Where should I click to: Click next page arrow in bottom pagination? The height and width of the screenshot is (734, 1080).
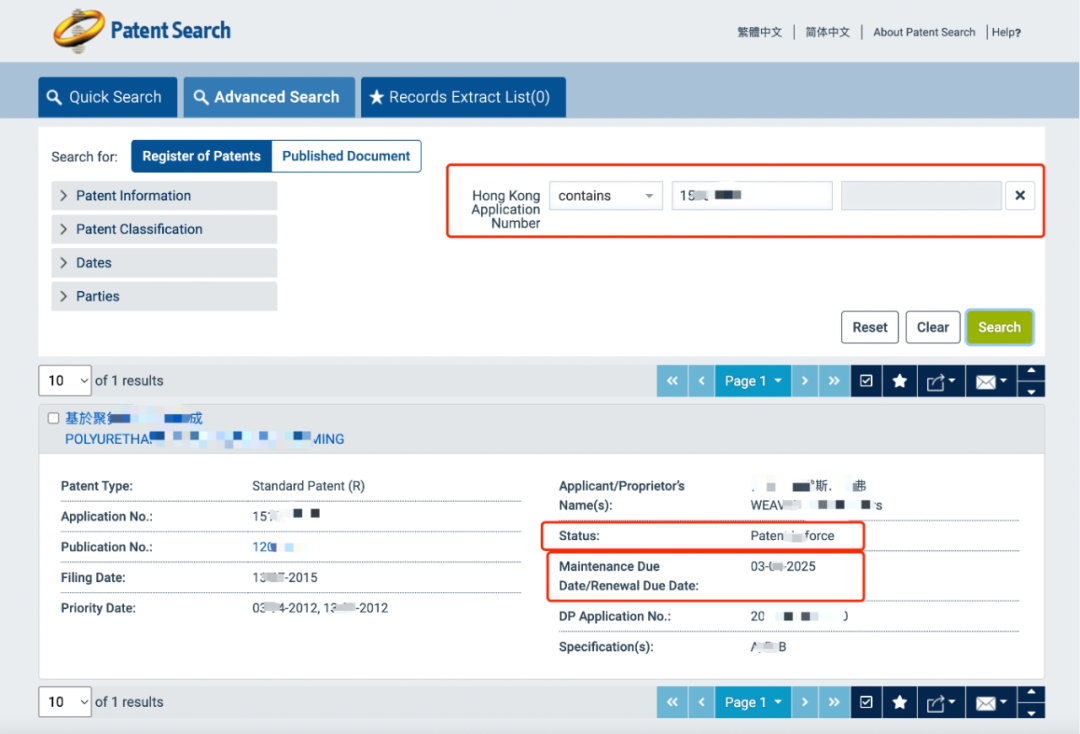pyautogui.click(x=803, y=702)
